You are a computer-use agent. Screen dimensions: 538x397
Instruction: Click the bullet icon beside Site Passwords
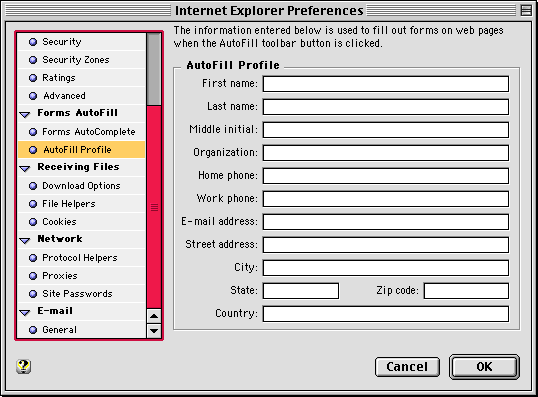[33, 294]
